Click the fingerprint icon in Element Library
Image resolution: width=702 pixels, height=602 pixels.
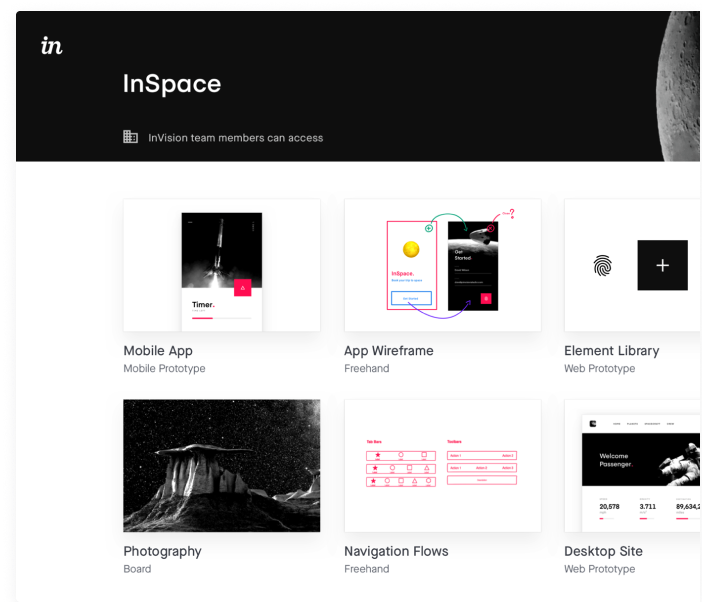pyautogui.click(x=602, y=266)
